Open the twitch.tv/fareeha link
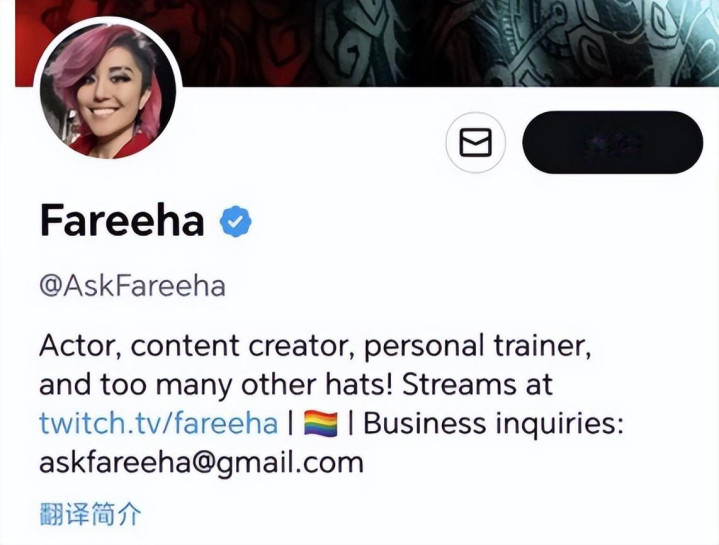 159,423
